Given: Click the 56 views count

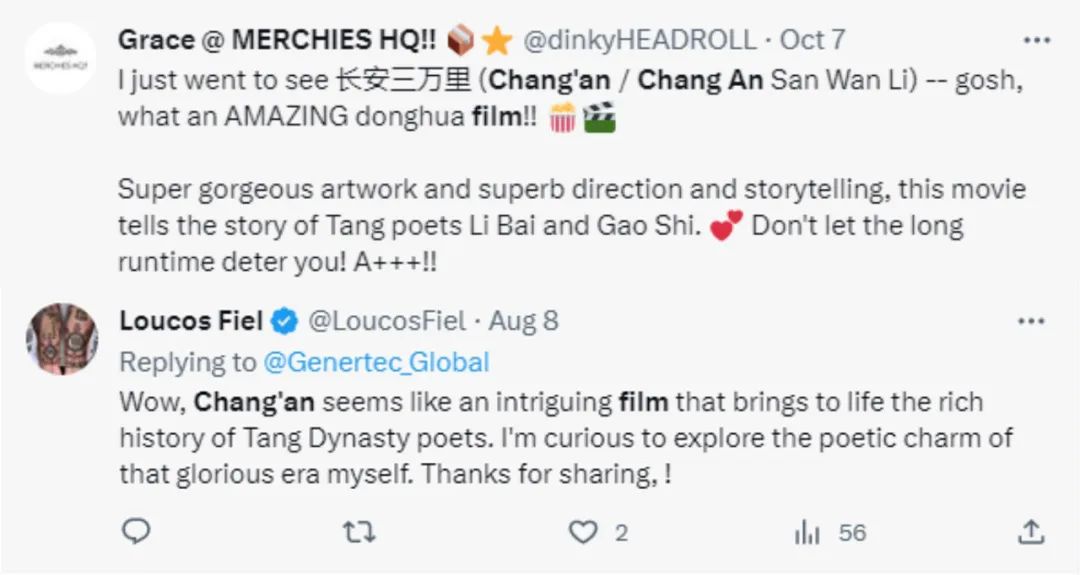Looking at the screenshot, I should click(852, 533).
